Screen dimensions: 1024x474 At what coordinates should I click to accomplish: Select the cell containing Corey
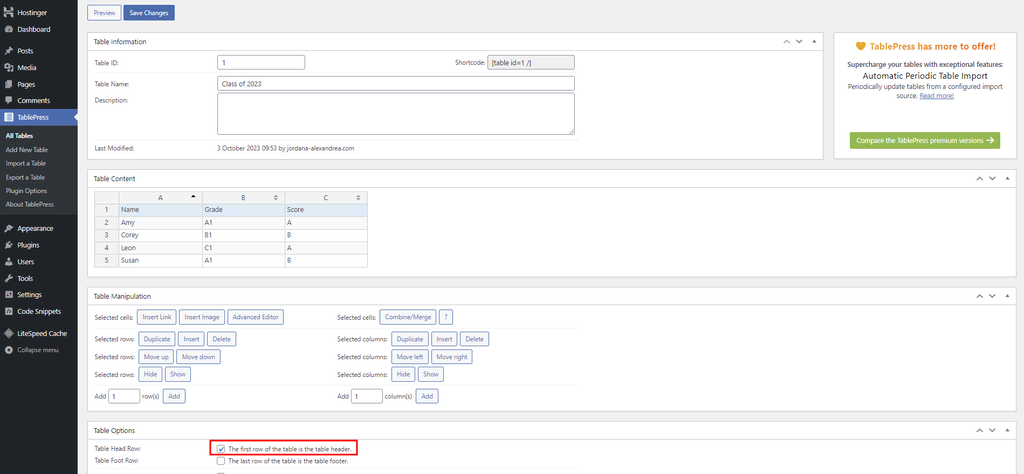coord(160,235)
